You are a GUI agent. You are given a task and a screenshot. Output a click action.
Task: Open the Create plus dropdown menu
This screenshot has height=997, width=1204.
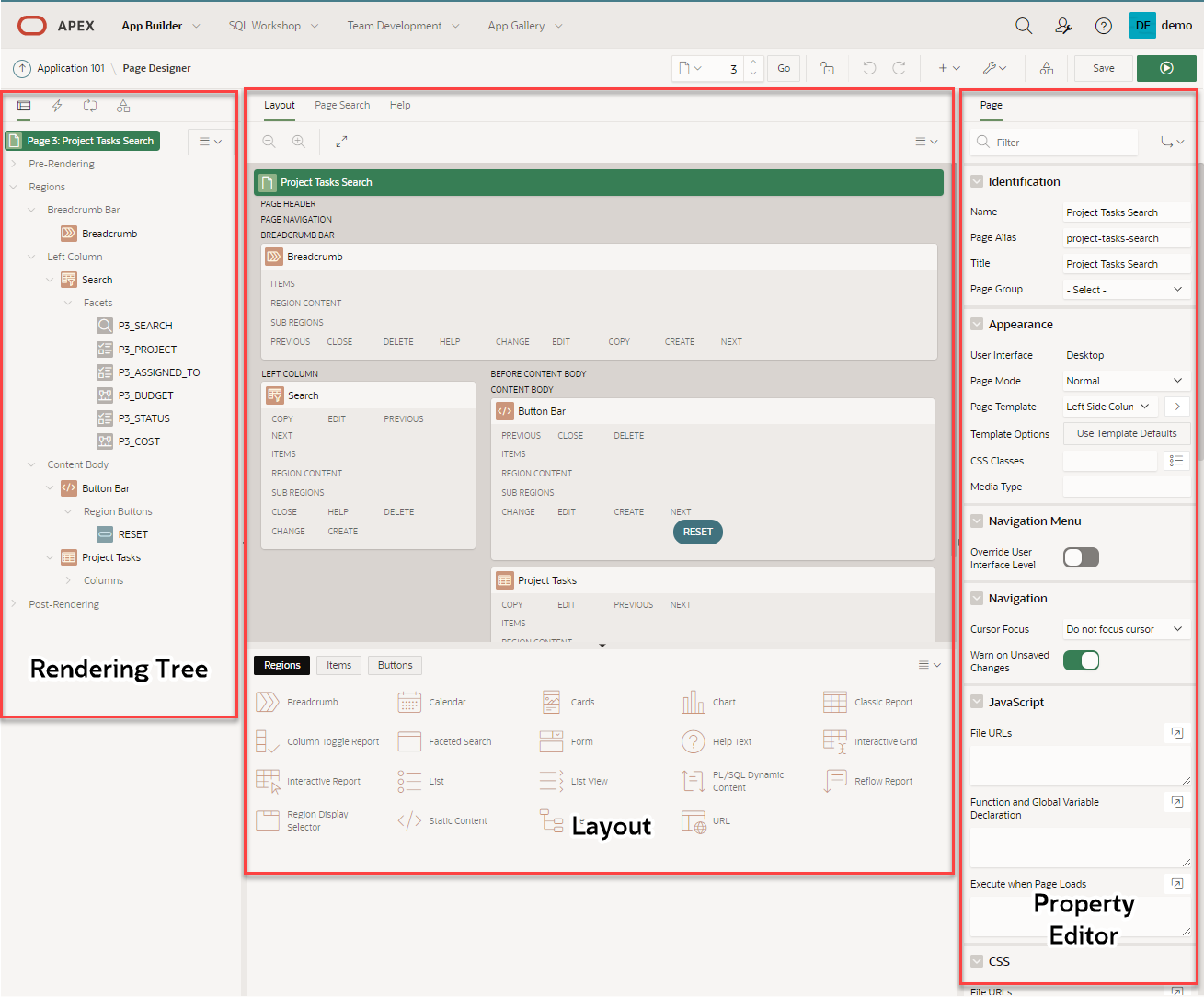tap(949, 68)
